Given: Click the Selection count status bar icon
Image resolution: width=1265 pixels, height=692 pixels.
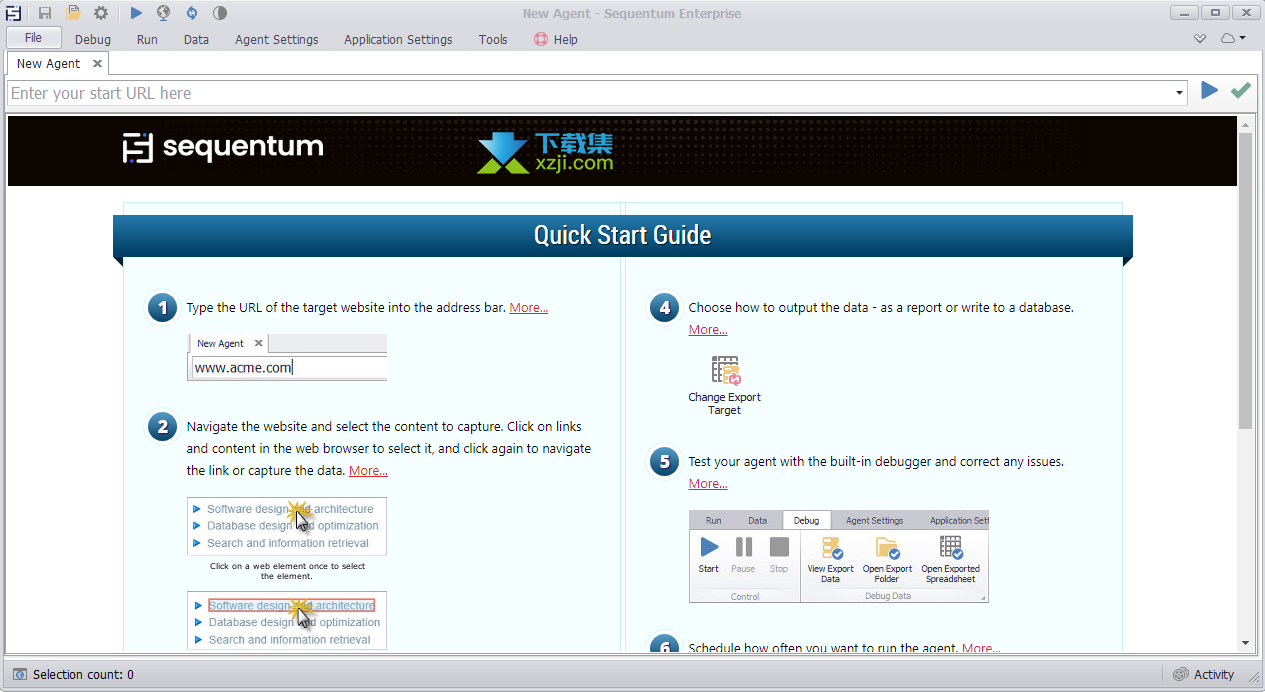Looking at the screenshot, I should [x=20, y=674].
